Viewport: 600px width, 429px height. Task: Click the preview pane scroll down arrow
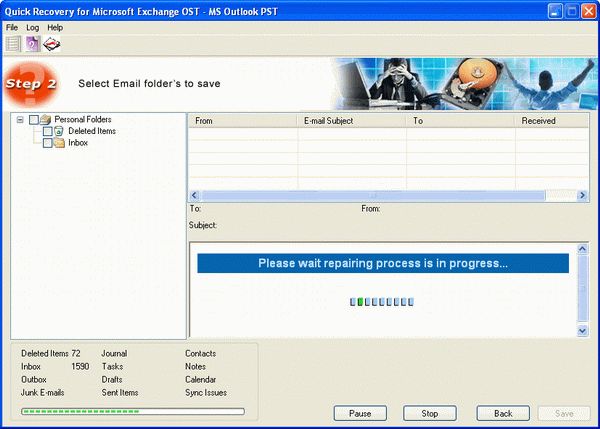[582, 331]
